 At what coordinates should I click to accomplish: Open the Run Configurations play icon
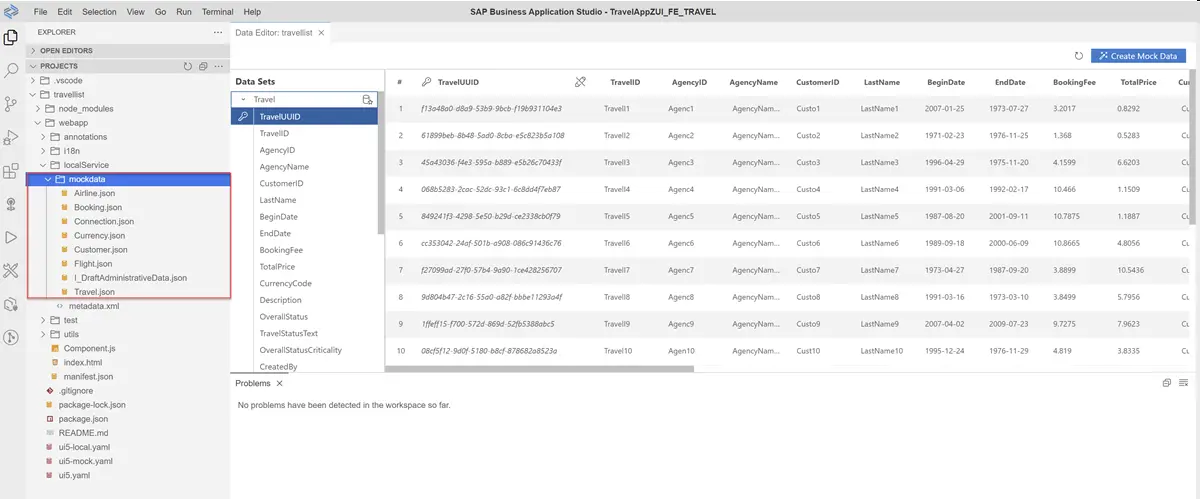[12, 237]
